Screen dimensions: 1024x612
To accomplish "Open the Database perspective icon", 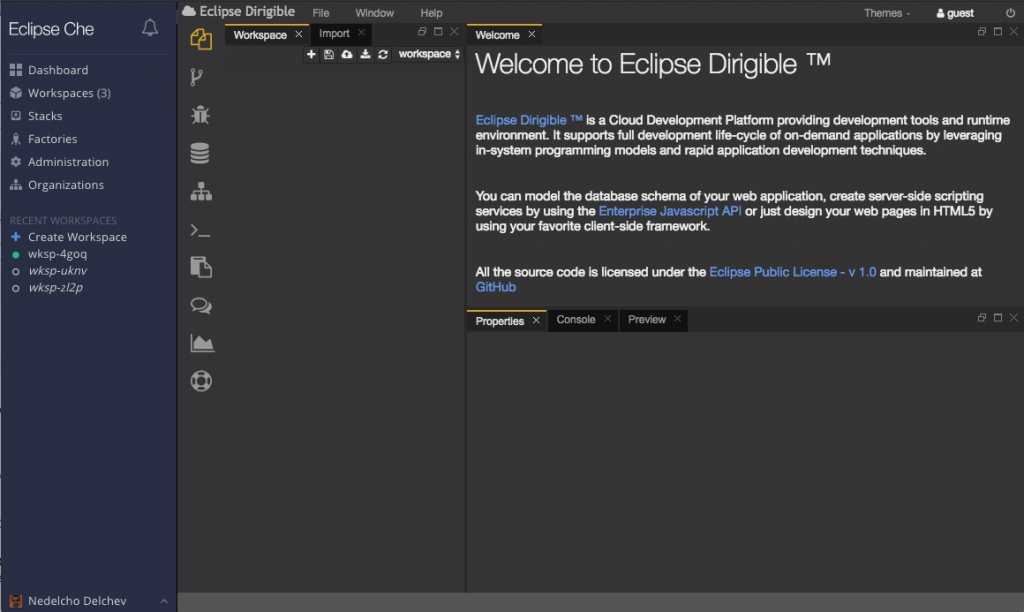I will [200, 153].
